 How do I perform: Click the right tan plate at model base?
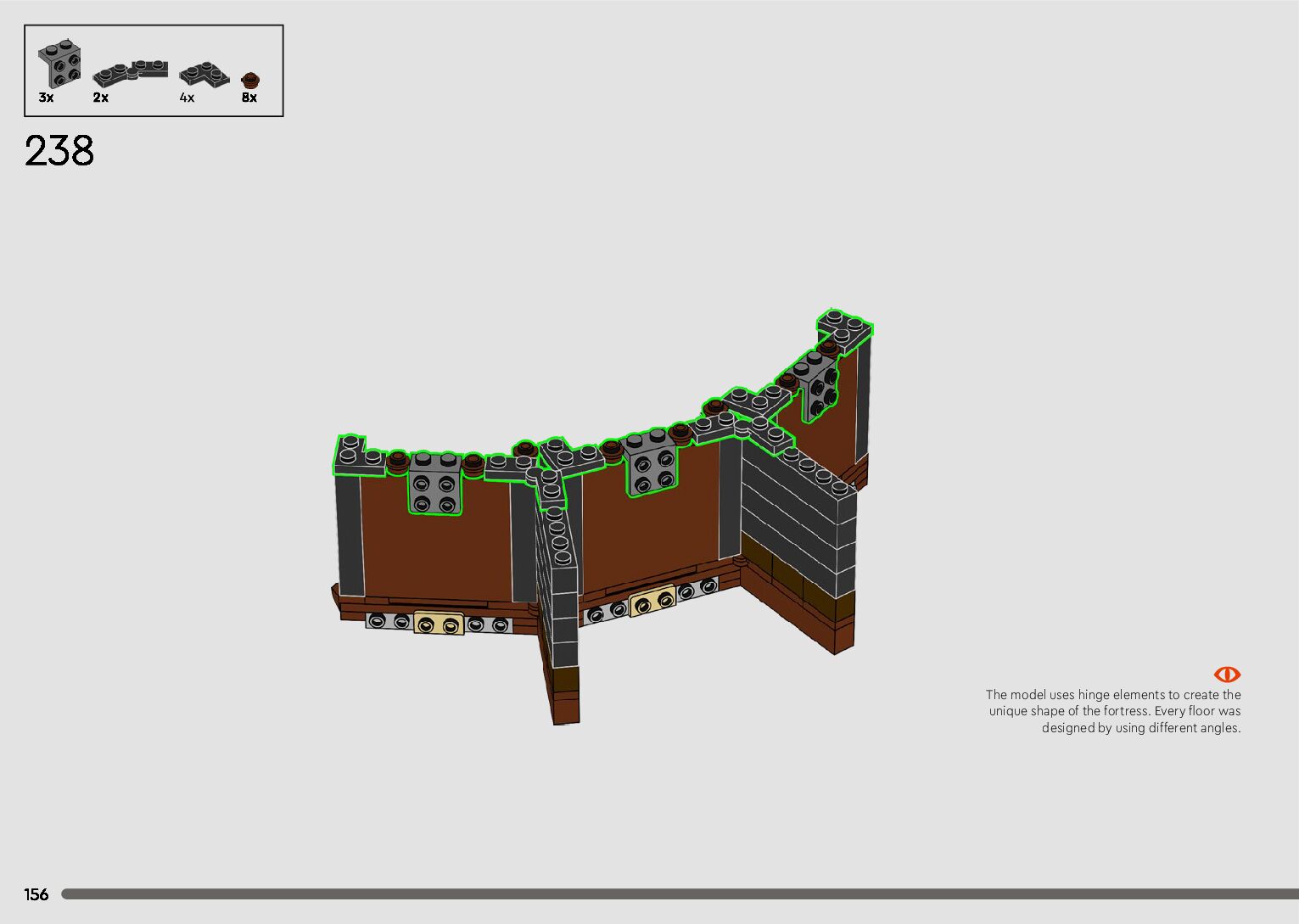click(x=652, y=602)
